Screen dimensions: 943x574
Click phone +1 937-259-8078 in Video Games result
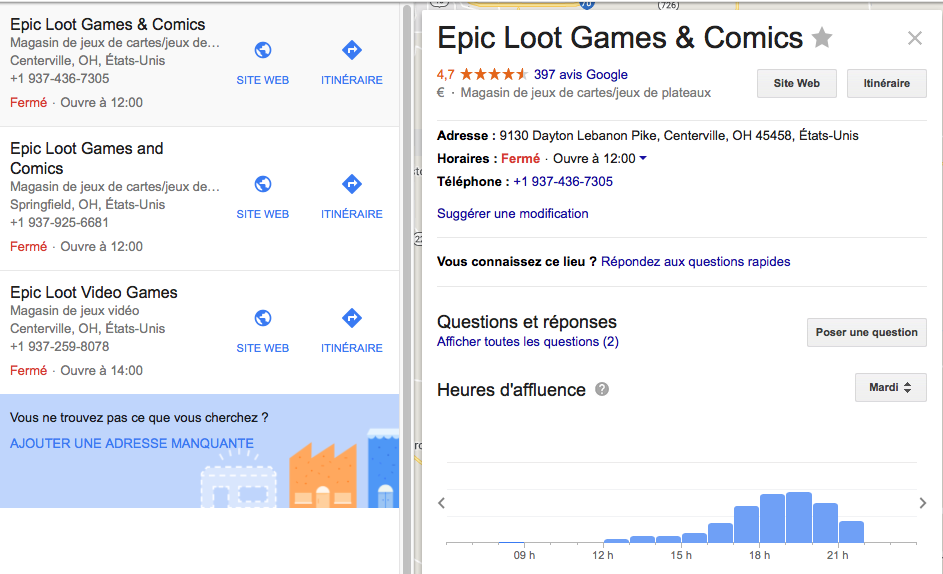pos(60,347)
